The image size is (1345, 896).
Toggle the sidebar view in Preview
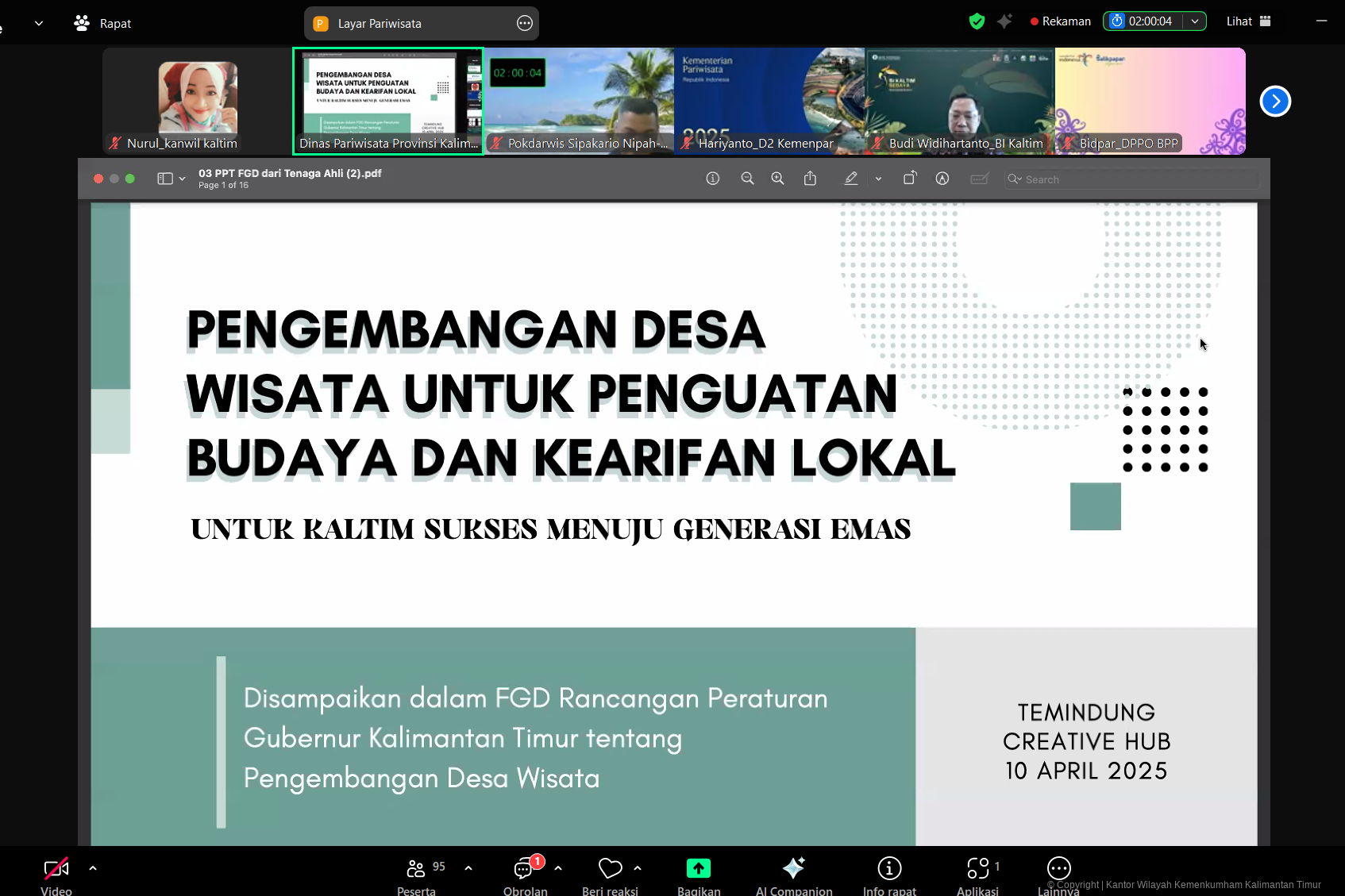pos(166,178)
